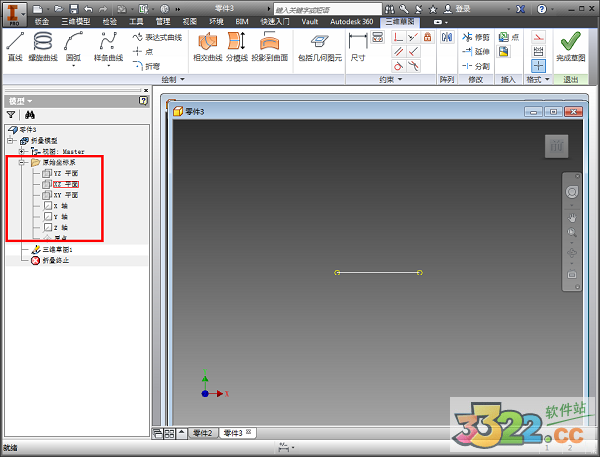This screenshot has height=457, width=600.
Task: Collapse the 折叠模型 tree node
Action: pyautogui.click(x=10, y=140)
